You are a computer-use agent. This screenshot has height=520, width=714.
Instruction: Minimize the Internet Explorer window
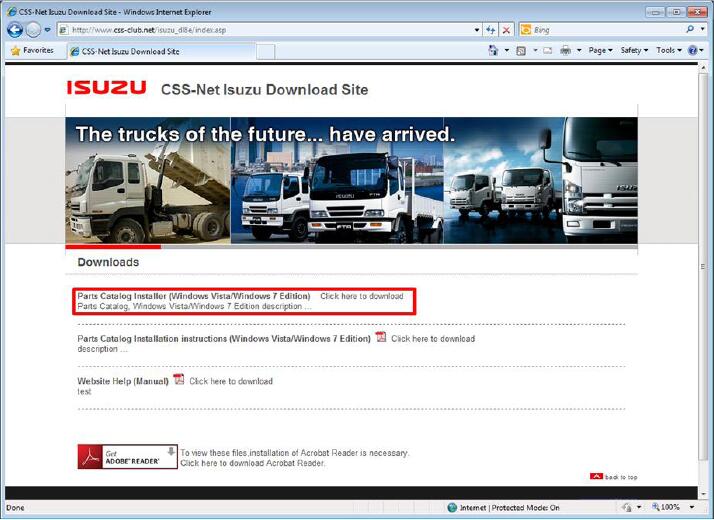[x=656, y=12]
